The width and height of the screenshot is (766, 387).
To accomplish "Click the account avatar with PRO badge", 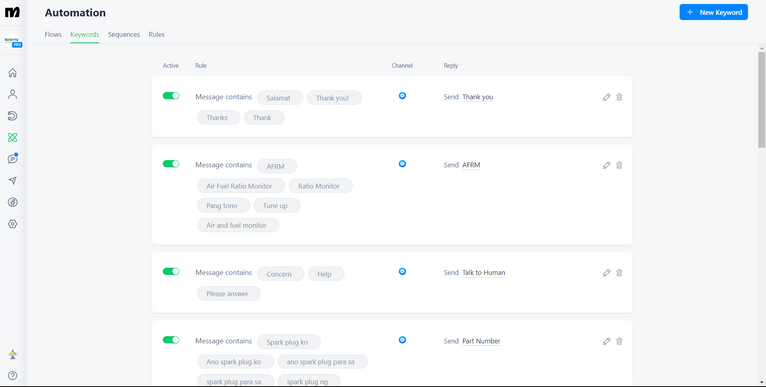I will click(x=13, y=41).
